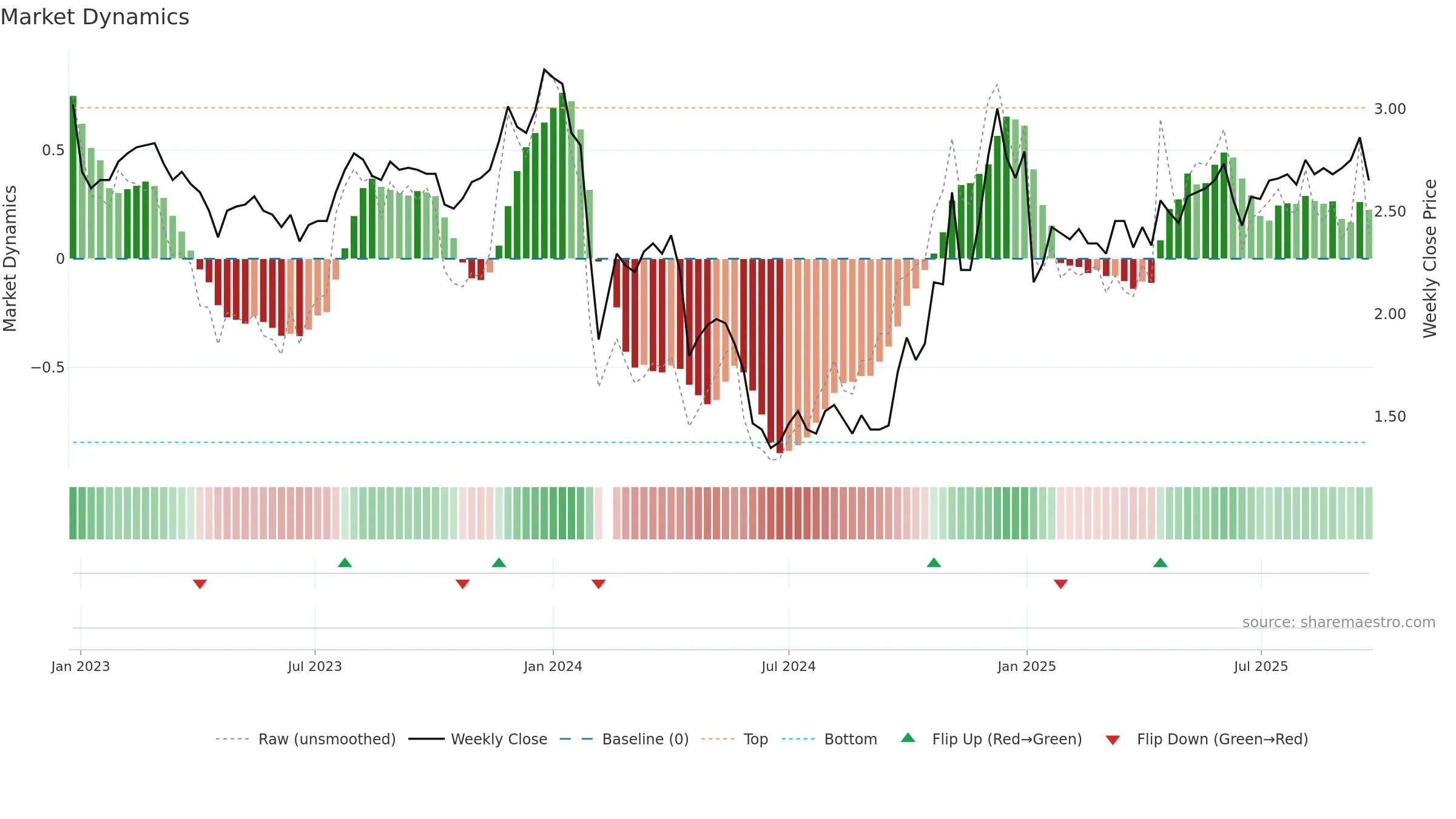Screen dimensions: 1456x819
Task: Click the green flip-up marker near October 2024
Action: (934, 562)
